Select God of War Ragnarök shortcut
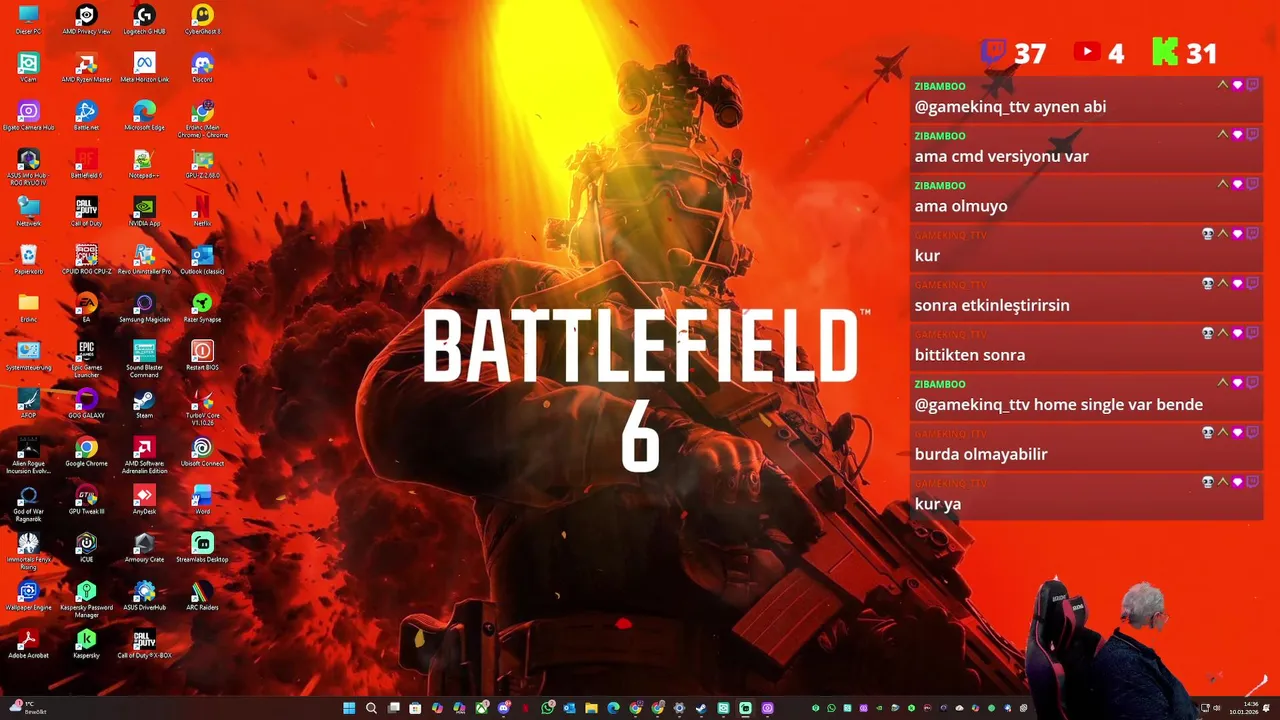 point(28,503)
